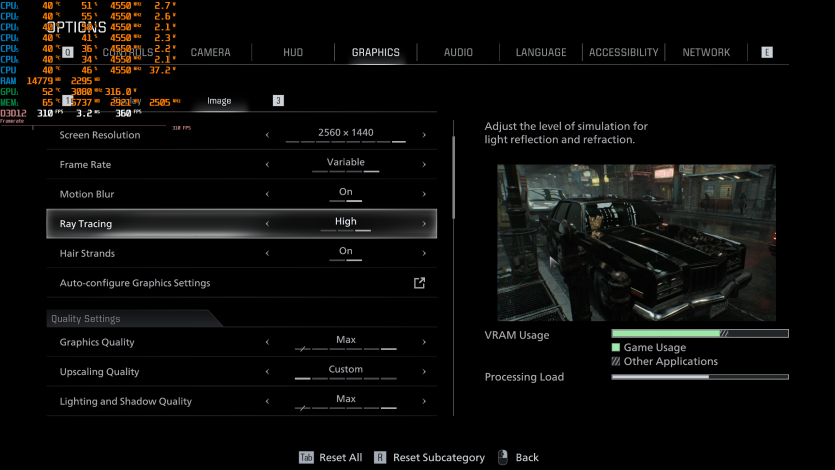Click the Q key icon for previous tab

68,52
